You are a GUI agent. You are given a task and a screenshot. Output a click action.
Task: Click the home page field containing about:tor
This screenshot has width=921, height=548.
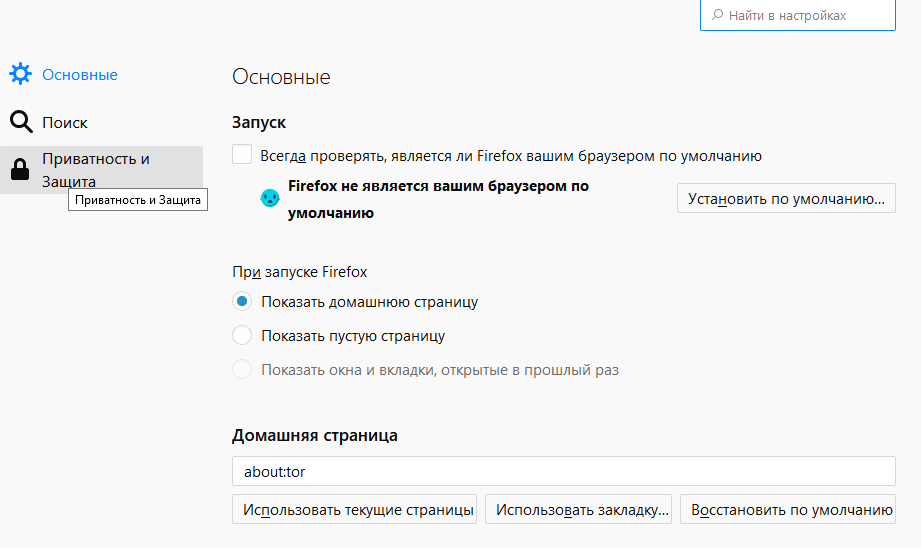[563, 471]
